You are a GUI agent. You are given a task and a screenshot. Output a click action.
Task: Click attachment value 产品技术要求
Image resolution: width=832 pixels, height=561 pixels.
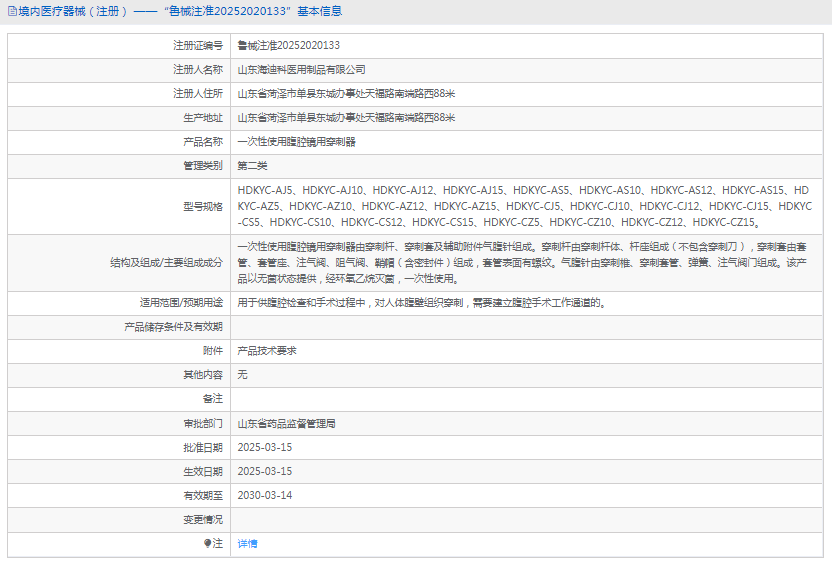(x=267, y=351)
